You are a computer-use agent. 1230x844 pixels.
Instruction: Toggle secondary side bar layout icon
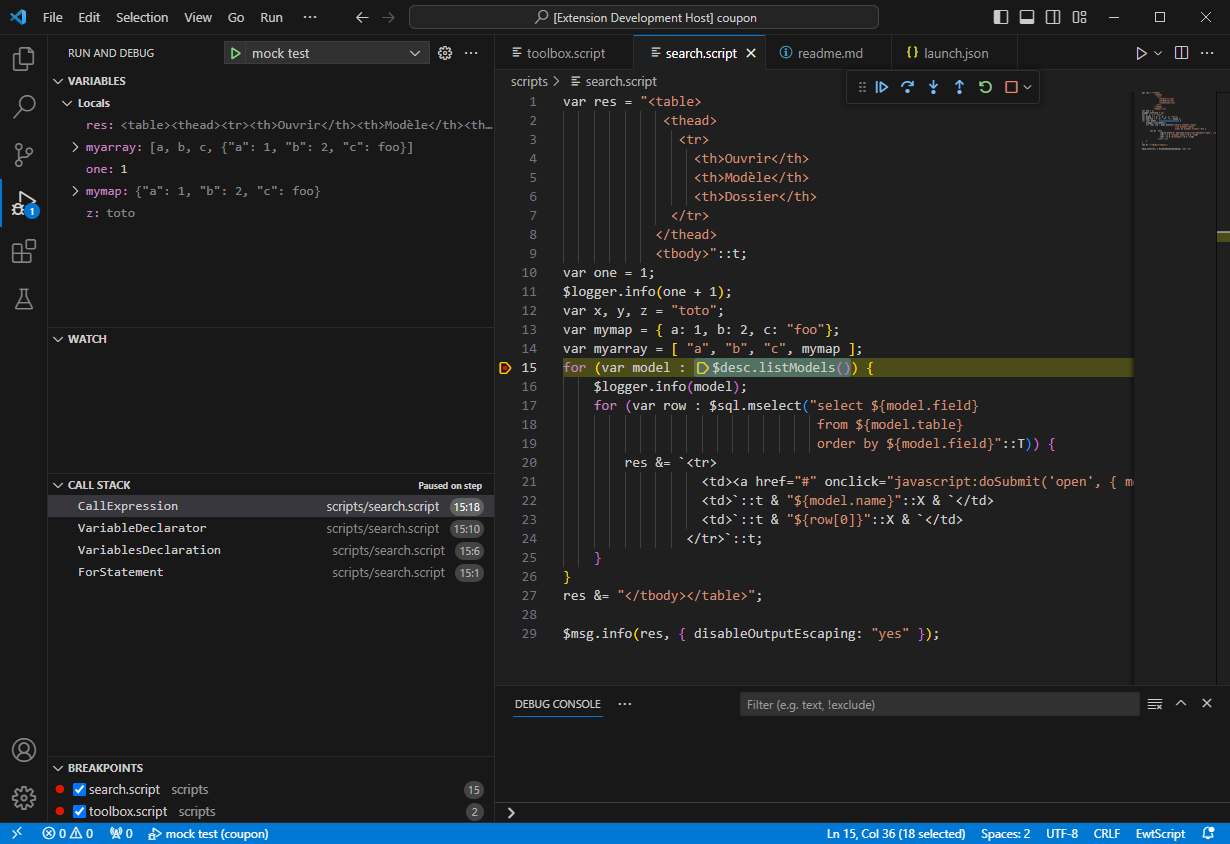tap(1053, 17)
